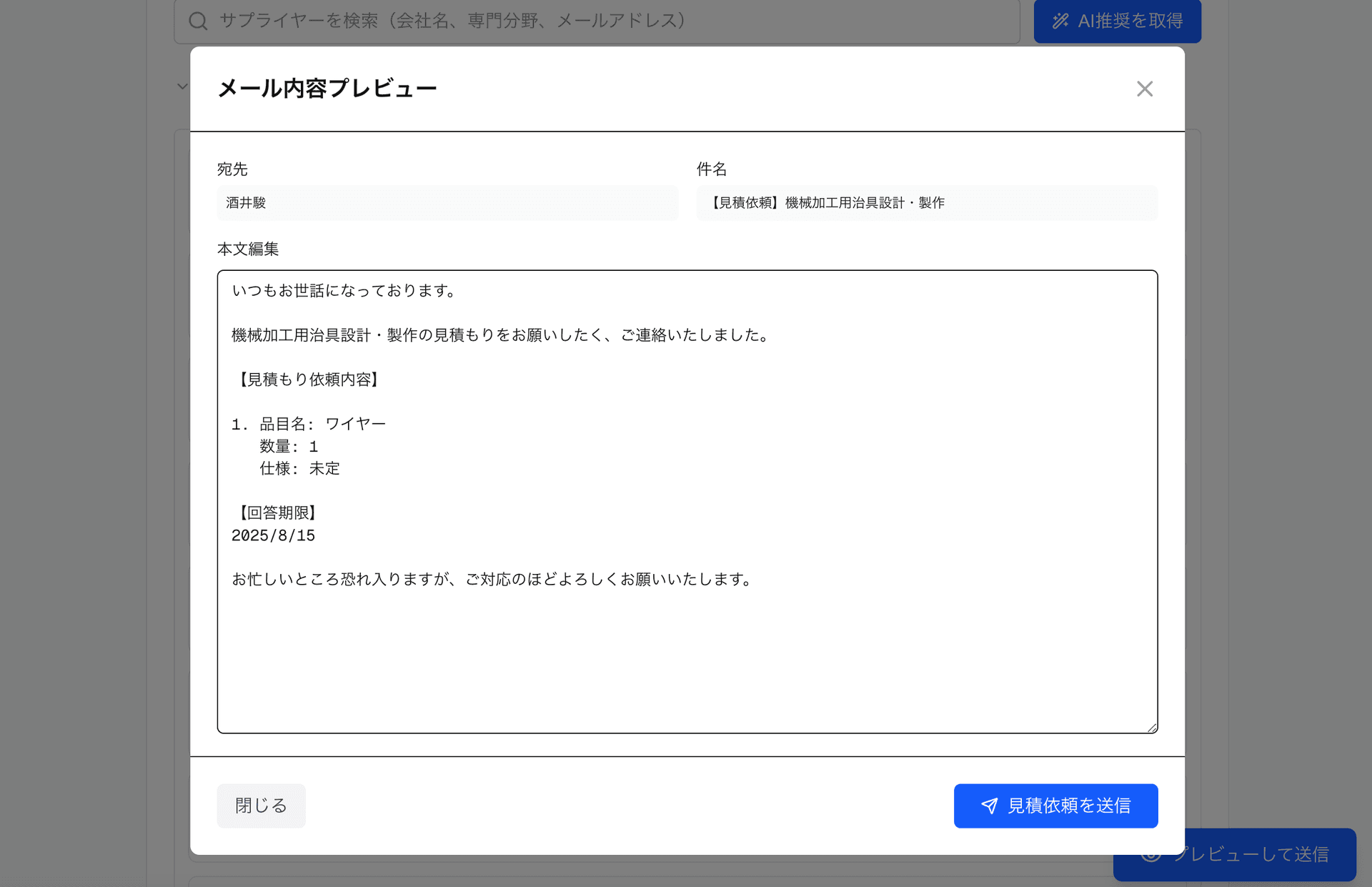1372x887 pixels.
Task: Click the magnifier search icon in background
Action: pos(198,21)
